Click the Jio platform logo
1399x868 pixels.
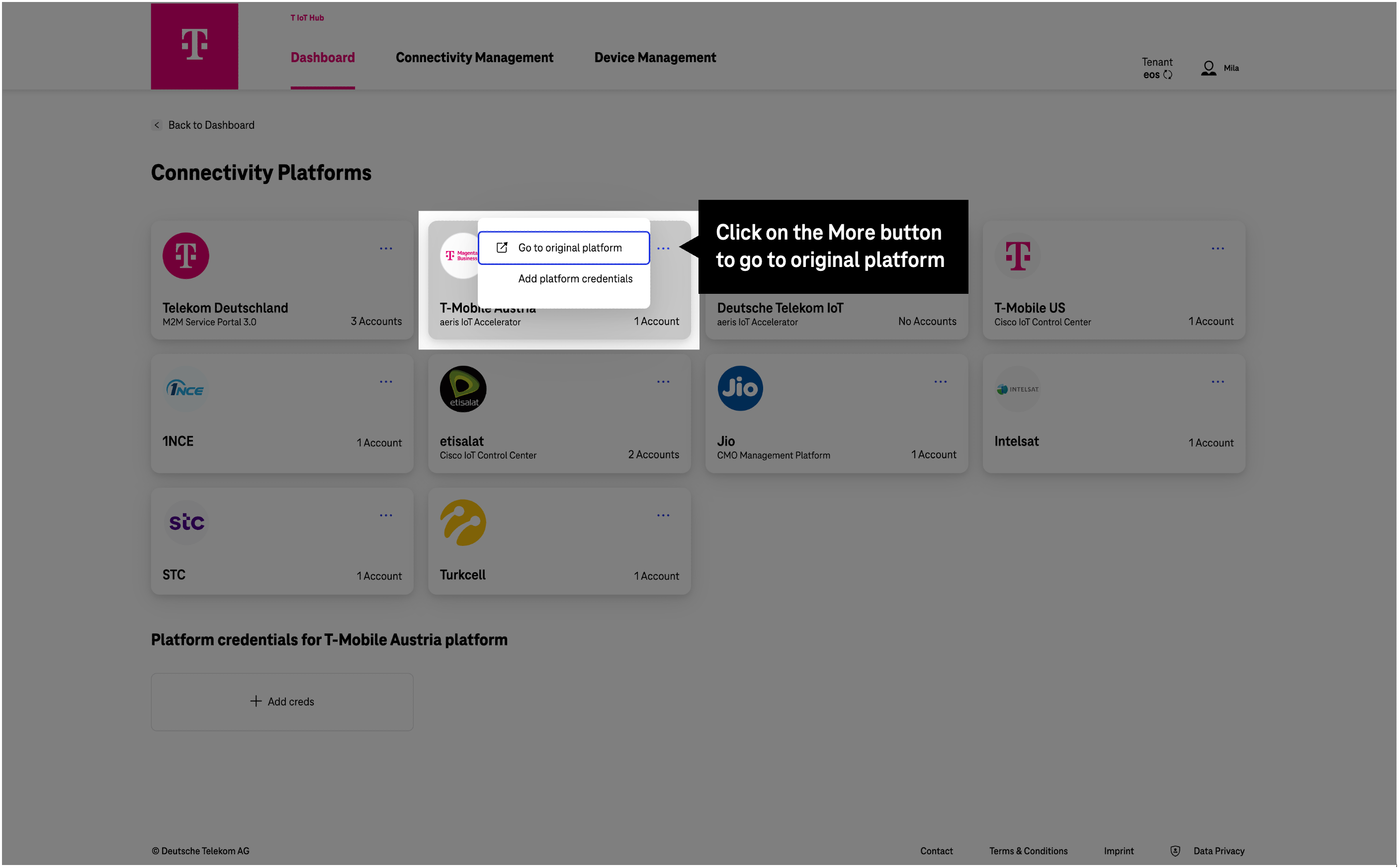pyautogui.click(x=740, y=389)
